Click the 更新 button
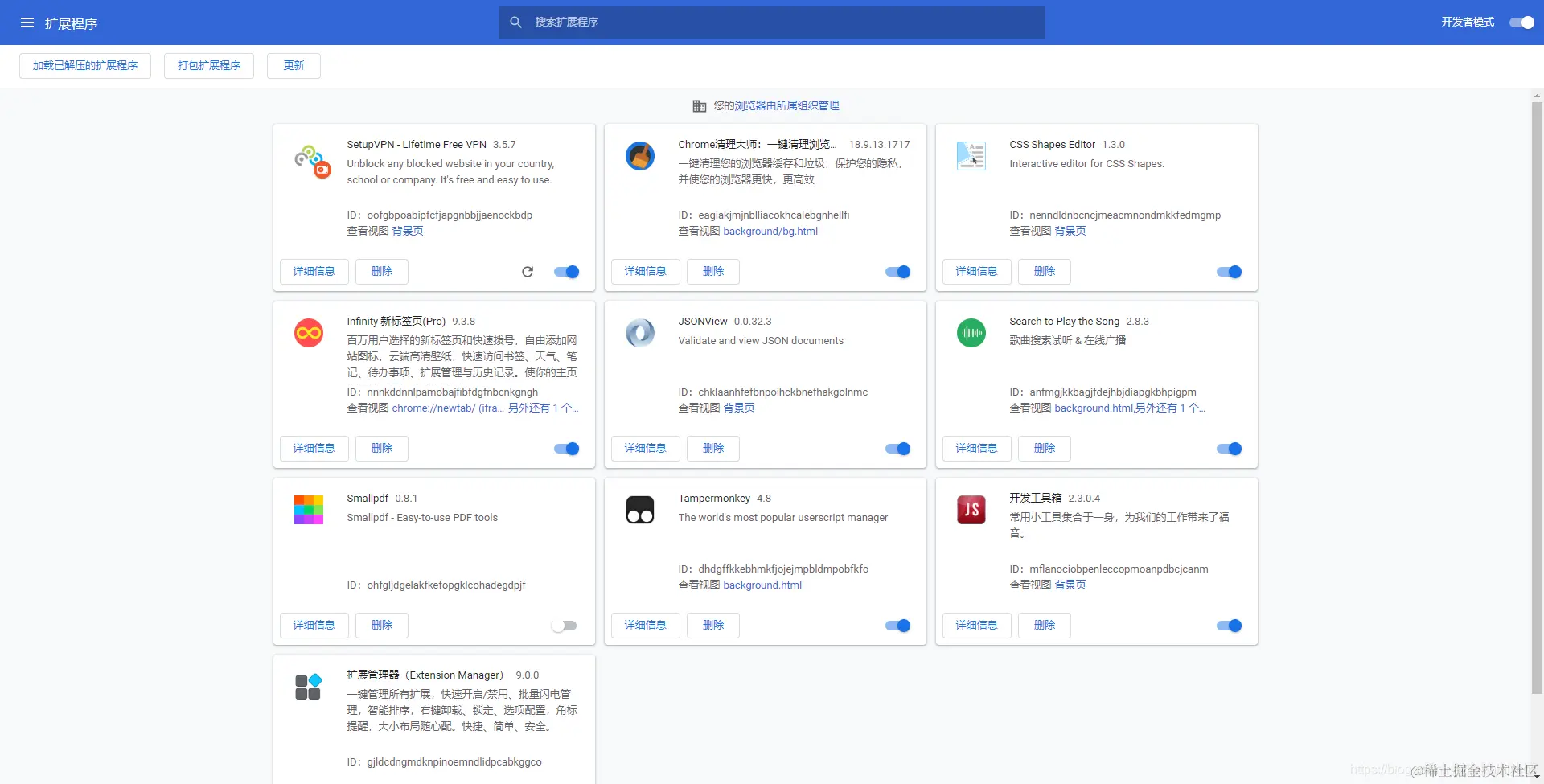This screenshot has width=1544, height=784. (x=294, y=66)
